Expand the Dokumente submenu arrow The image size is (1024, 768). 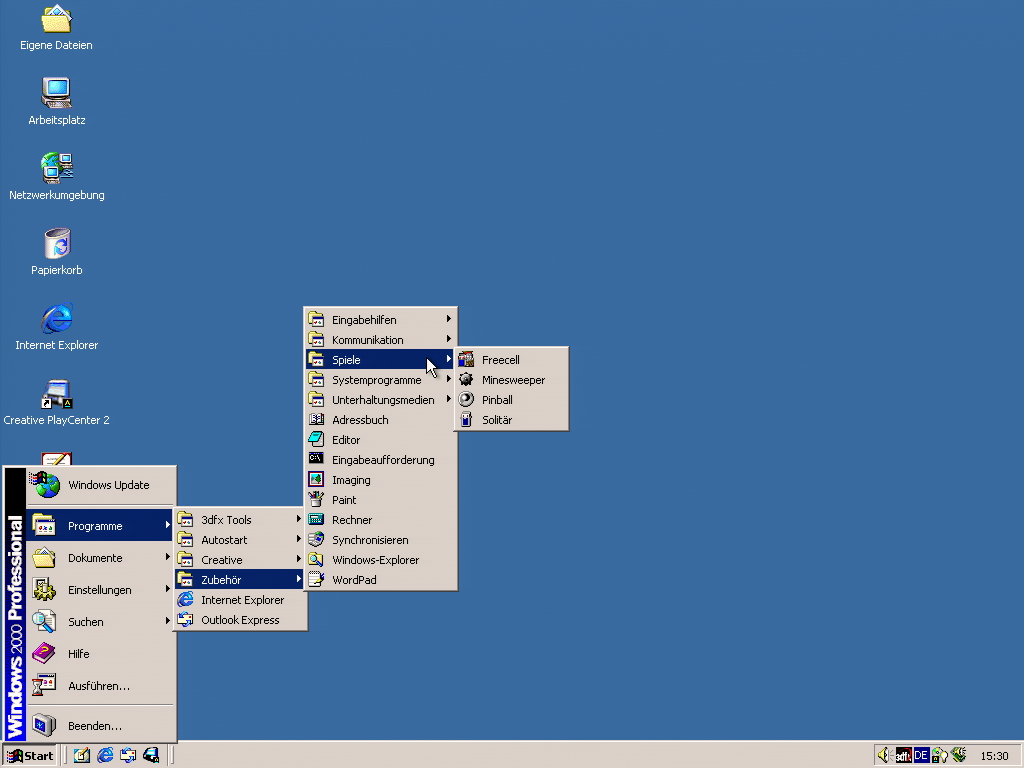coord(168,557)
